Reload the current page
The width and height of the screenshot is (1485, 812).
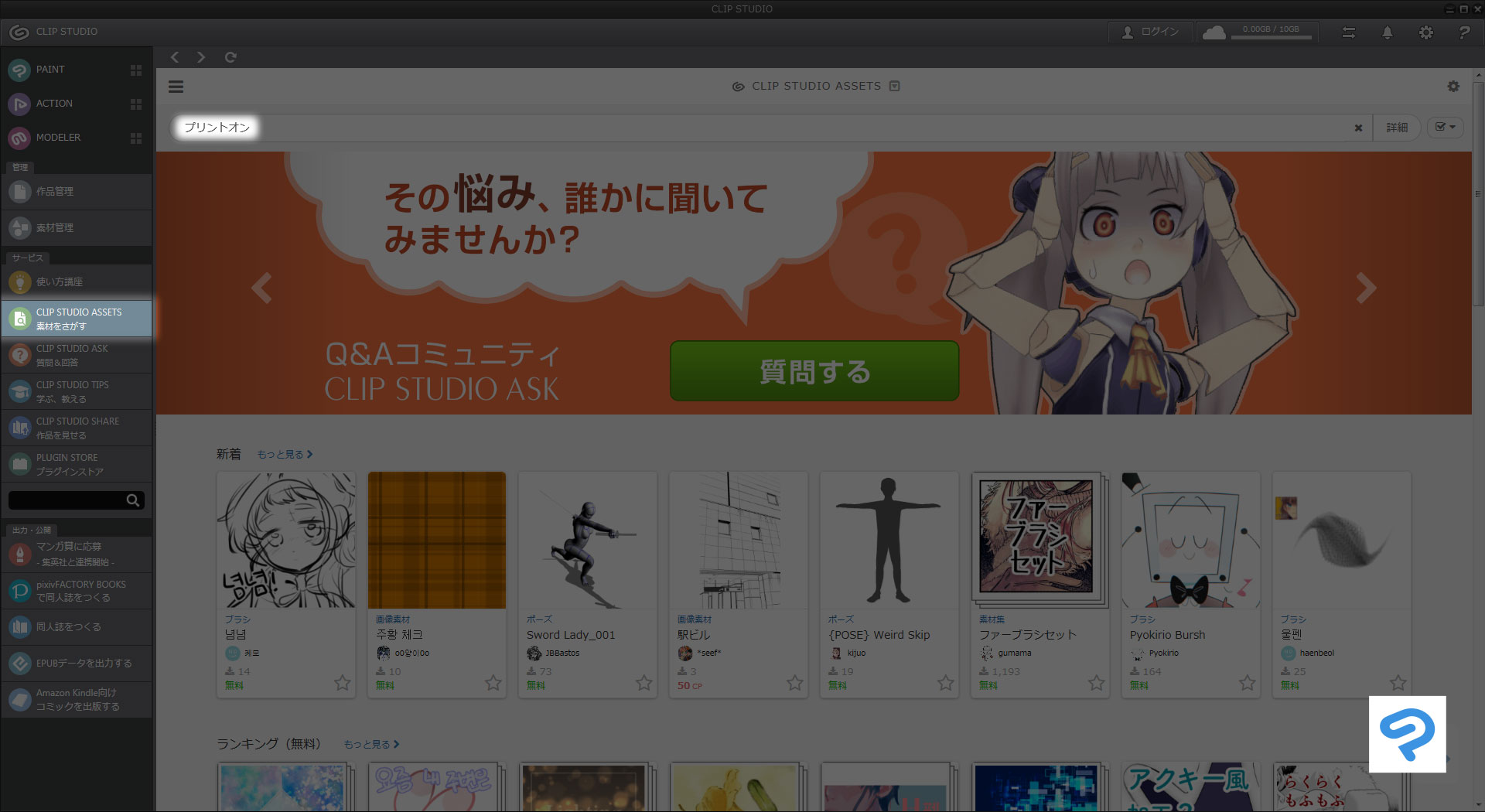click(230, 57)
